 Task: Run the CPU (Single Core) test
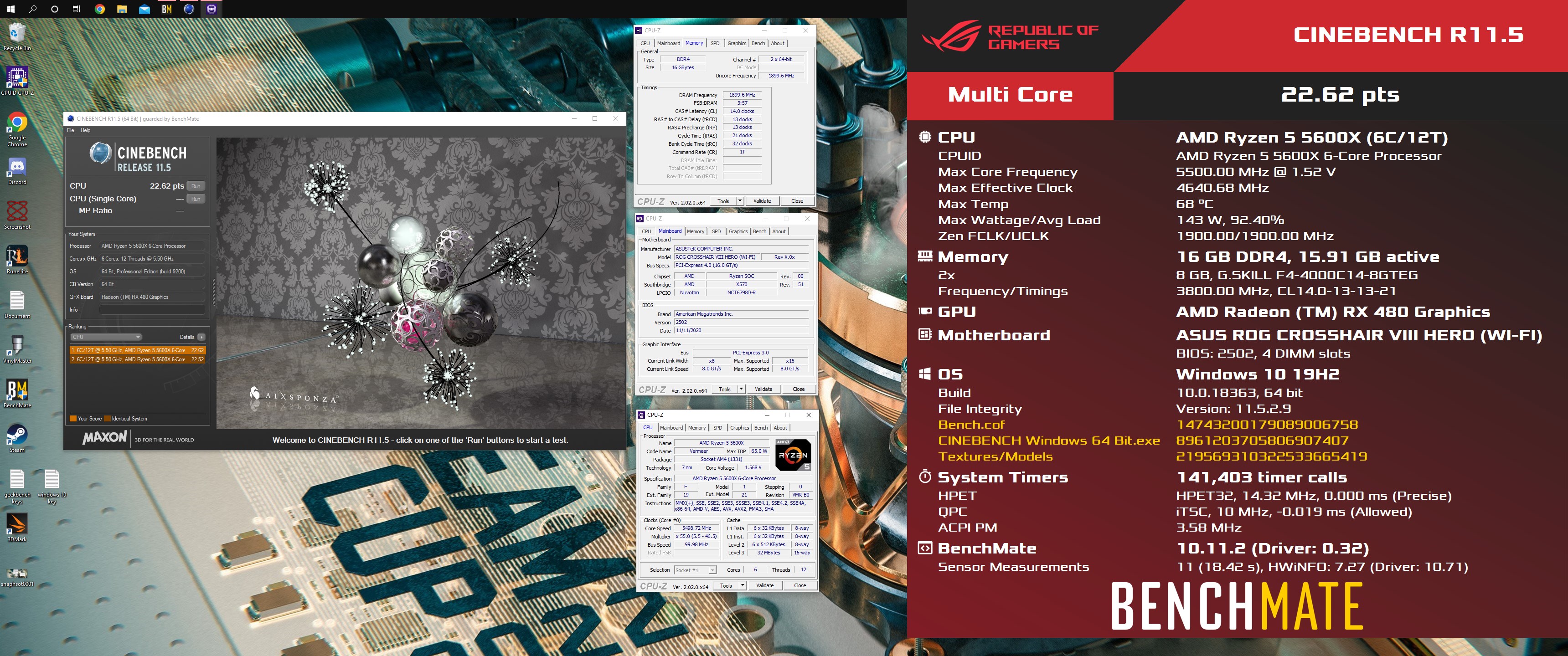(196, 199)
